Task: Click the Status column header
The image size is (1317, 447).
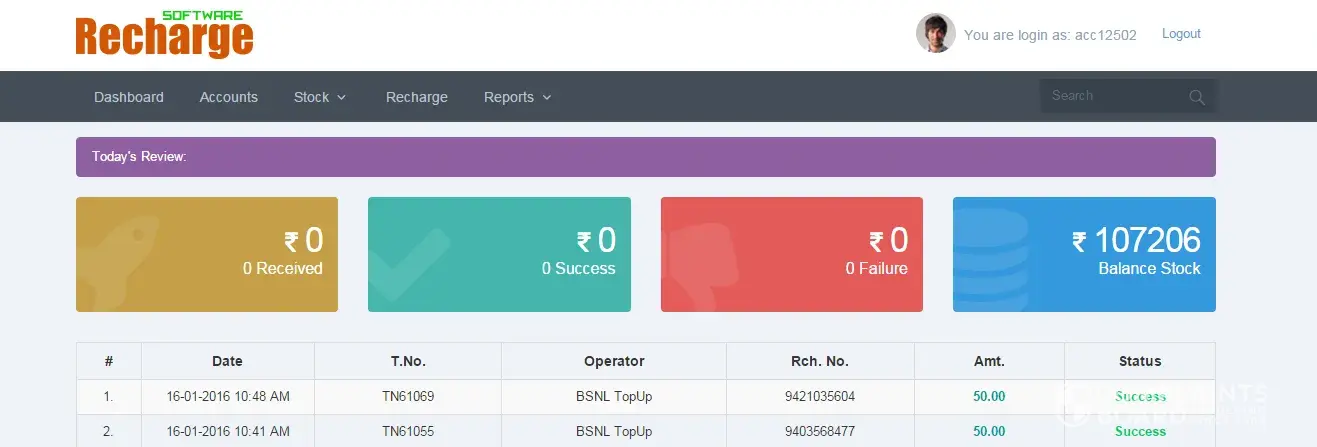Action: (x=1139, y=361)
